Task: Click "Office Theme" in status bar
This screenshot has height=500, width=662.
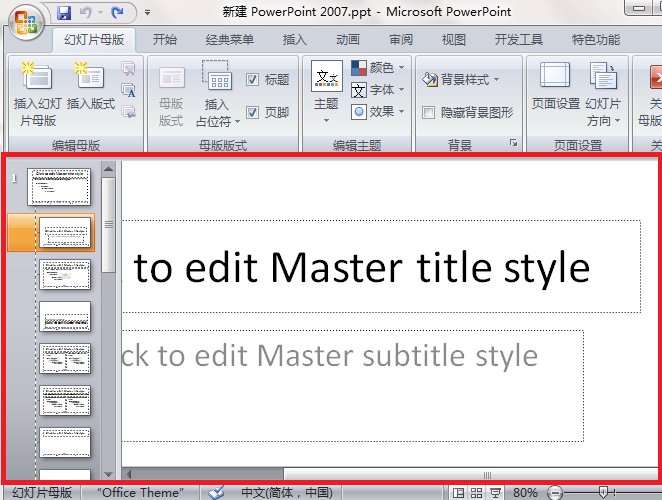Action: coord(140,492)
